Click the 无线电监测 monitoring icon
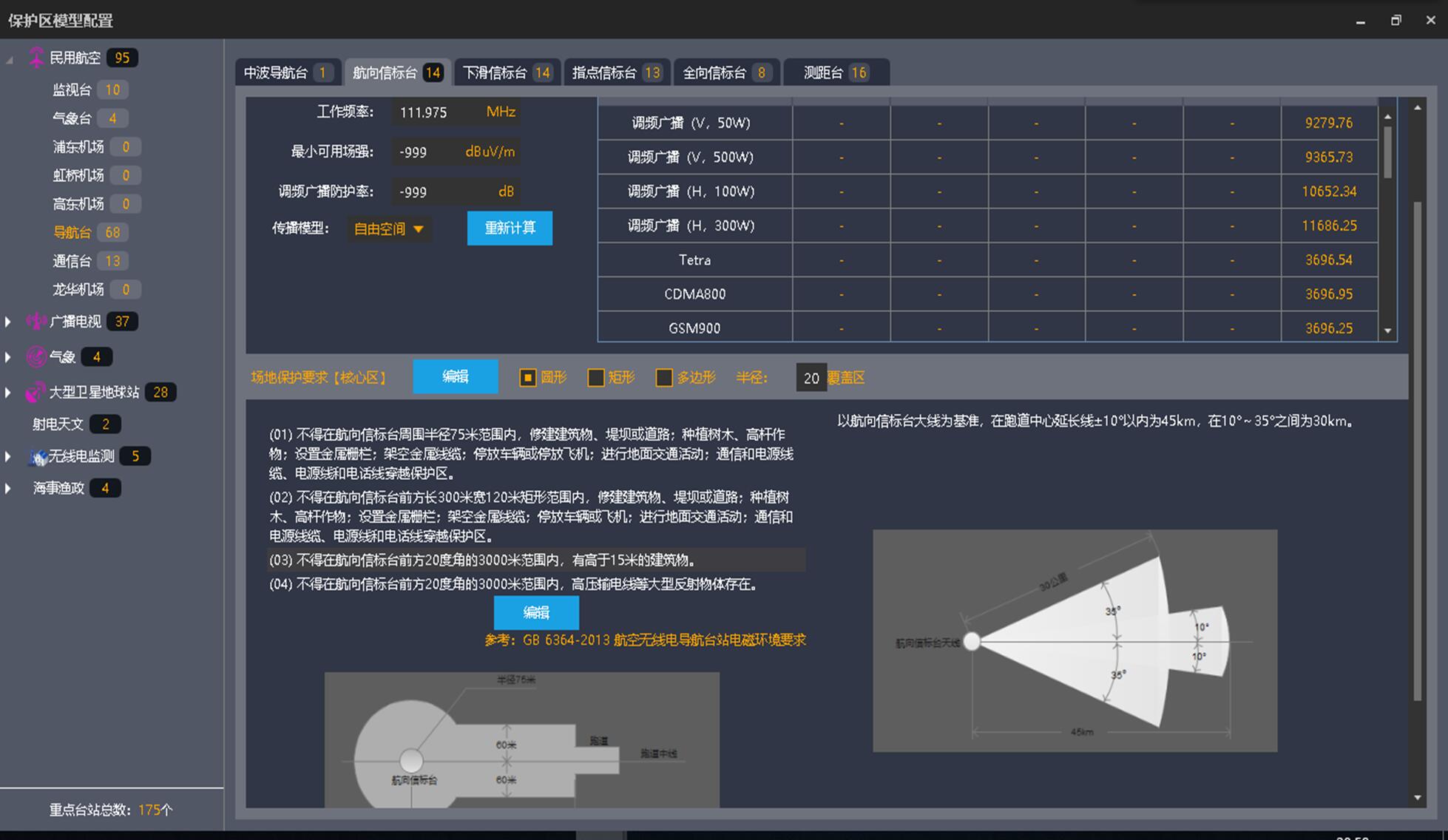1448x840 pixels. 38,457
